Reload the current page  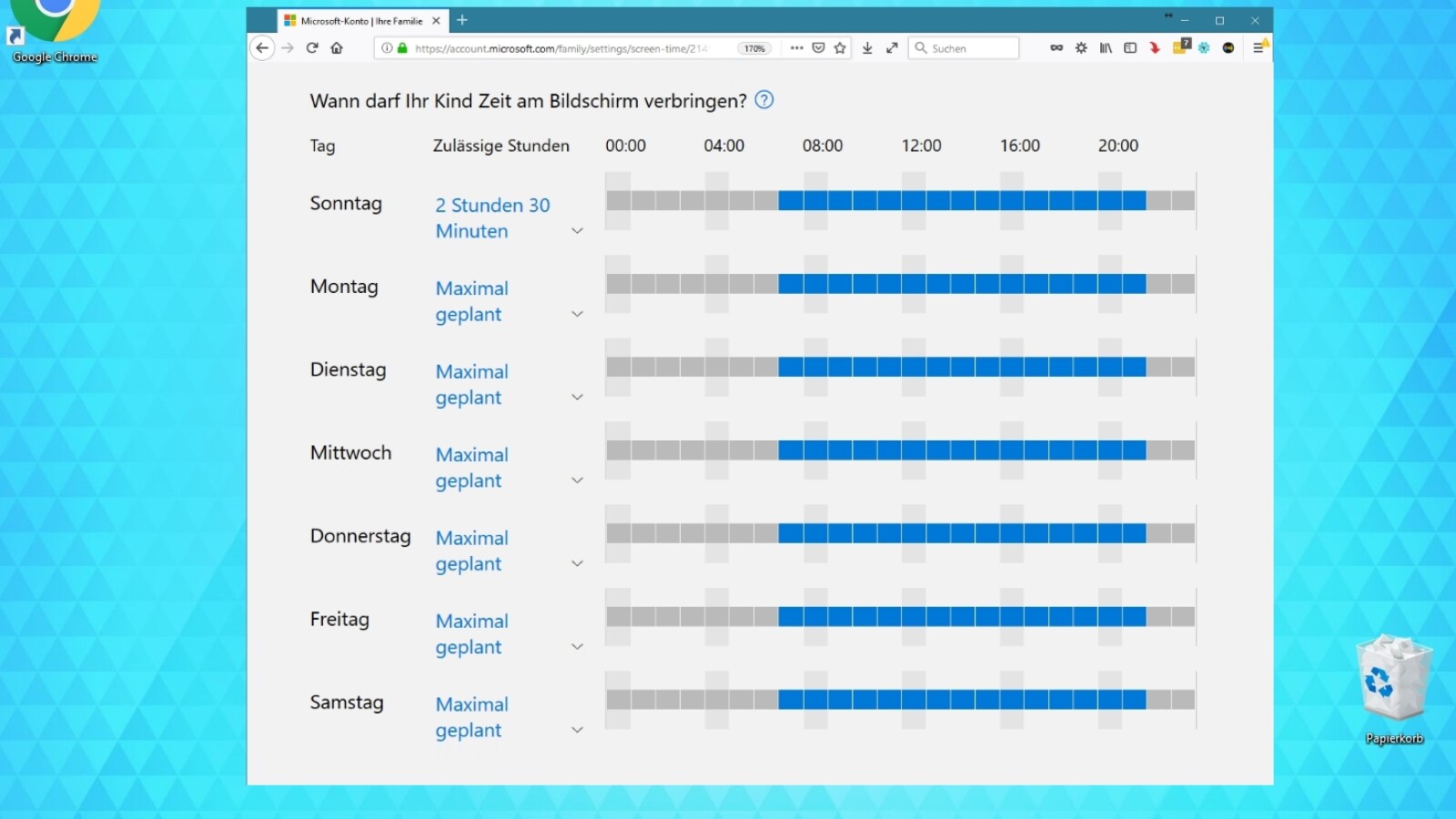point(312,48)
